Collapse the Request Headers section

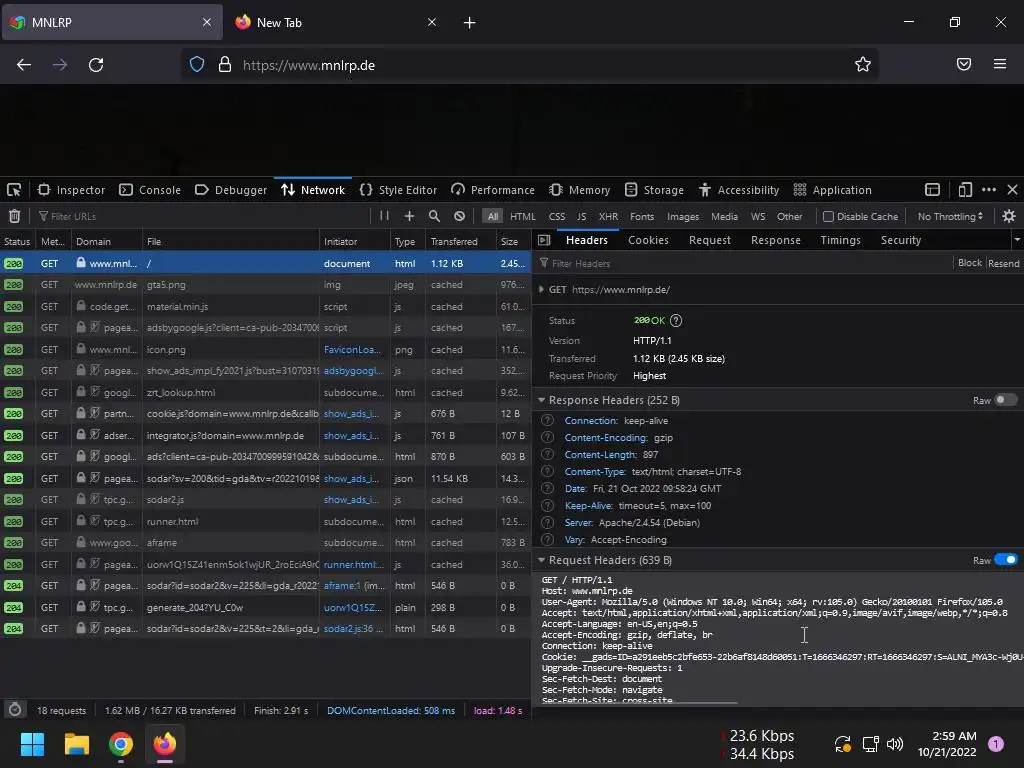(x=541, y=560)
